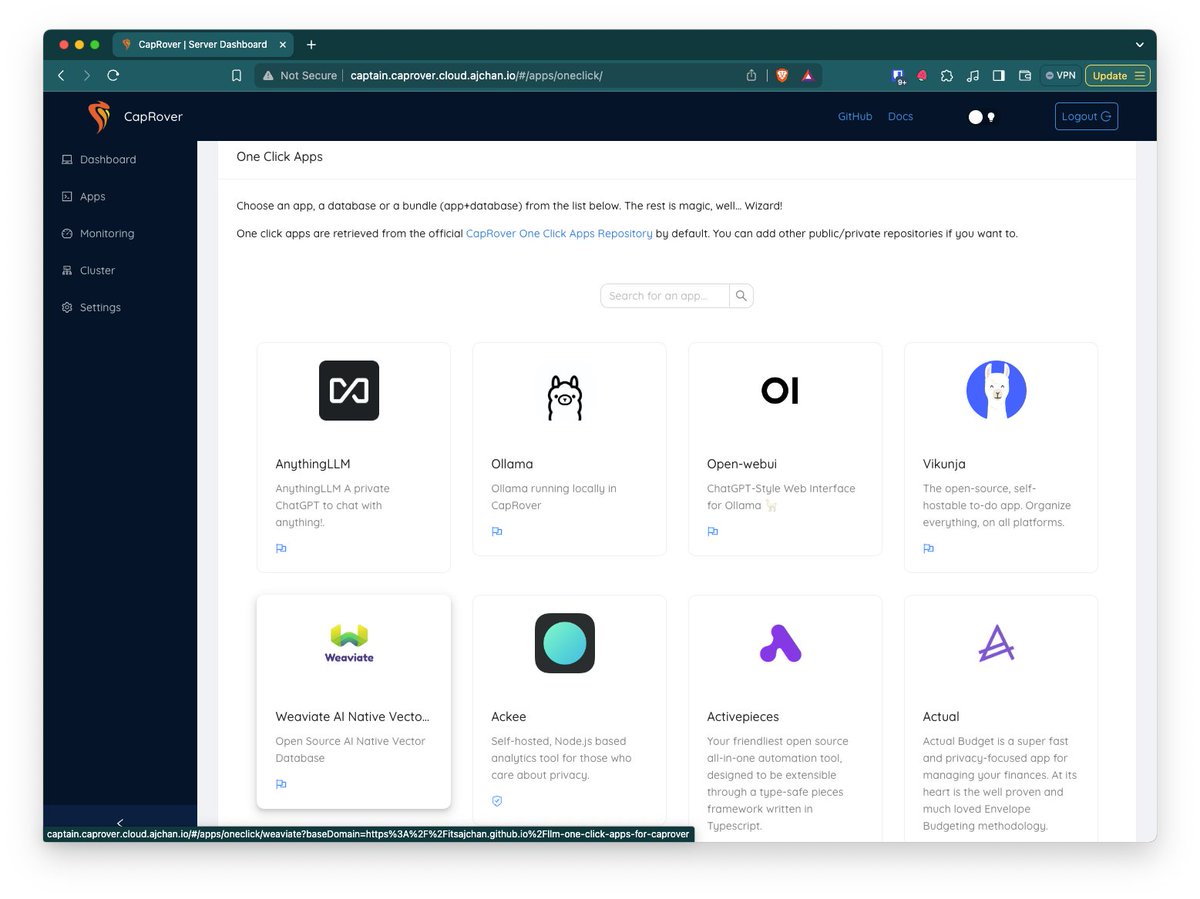Open Settings in the sidebar
The height and width of the screenshot is (899, 1200).
click(100, 308)
